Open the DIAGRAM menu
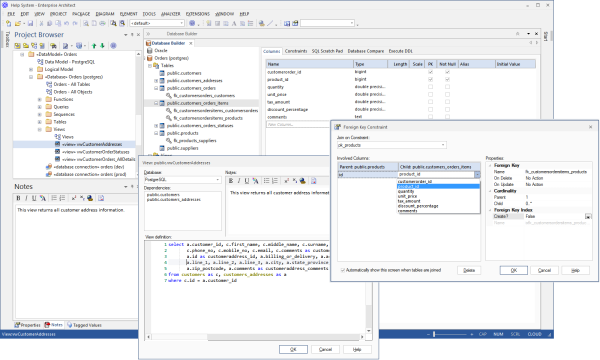The width and height of the screenshot is (600, 360). pyautogui.click(x=105, y=14)
